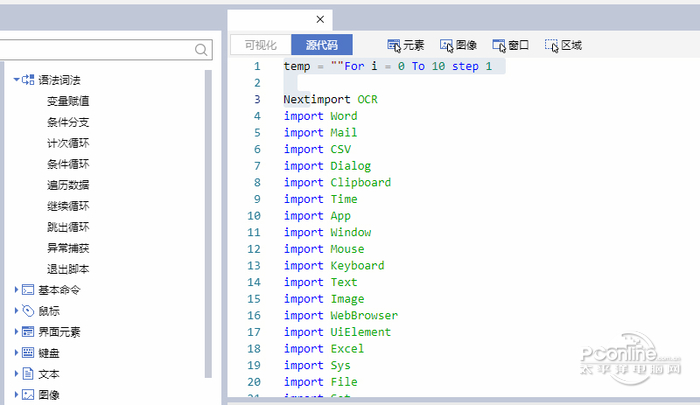700x405 pixels.
Task: Click the 文本 category icon
Action: [28, 374]
